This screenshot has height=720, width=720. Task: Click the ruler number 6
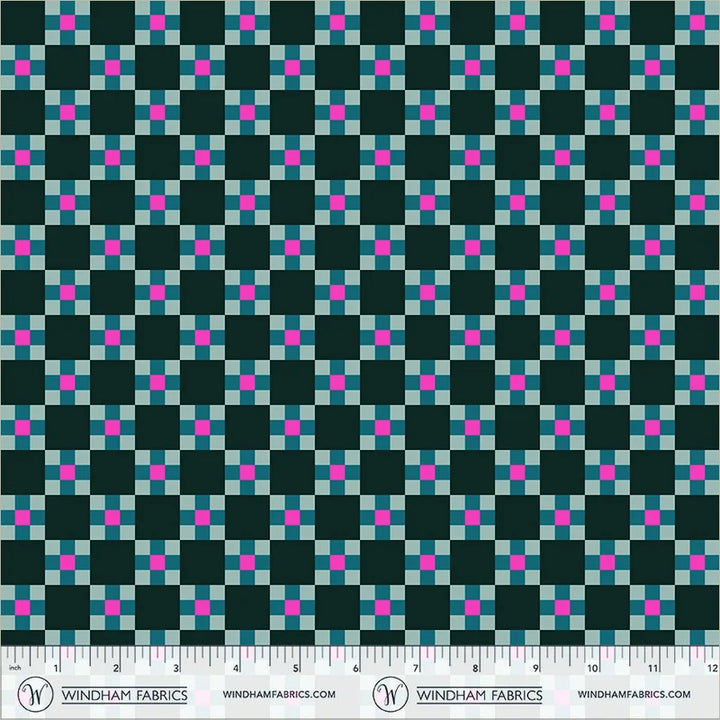355,668
